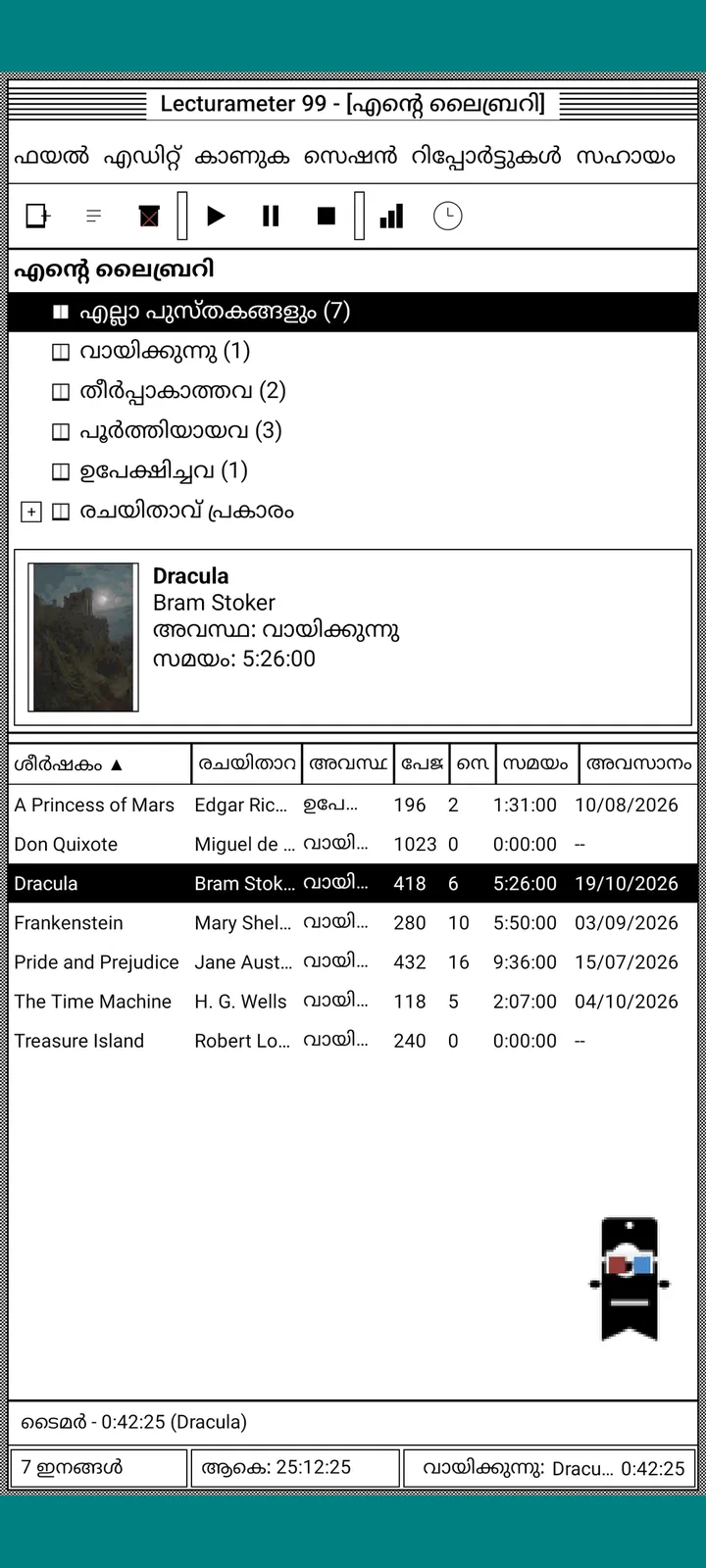Stop the reading session timer
The width and height of the screenshot is (706, 1568).
pyautogui.click(x=327, y=216)
